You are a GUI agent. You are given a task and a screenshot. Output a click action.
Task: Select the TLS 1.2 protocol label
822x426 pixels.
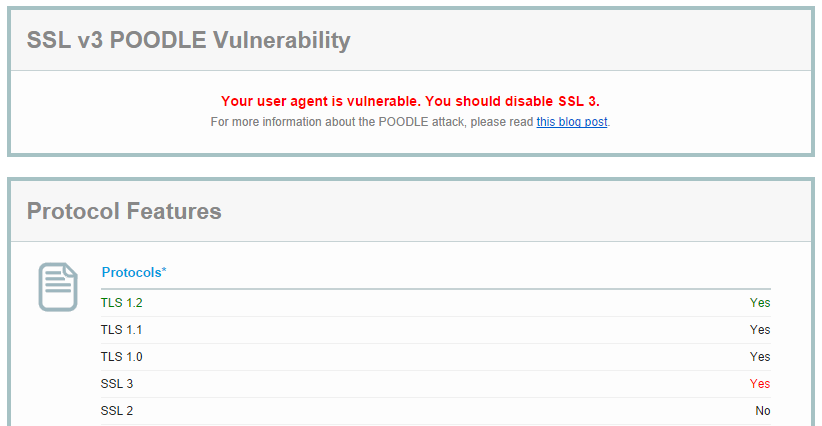tap(115, 303)
